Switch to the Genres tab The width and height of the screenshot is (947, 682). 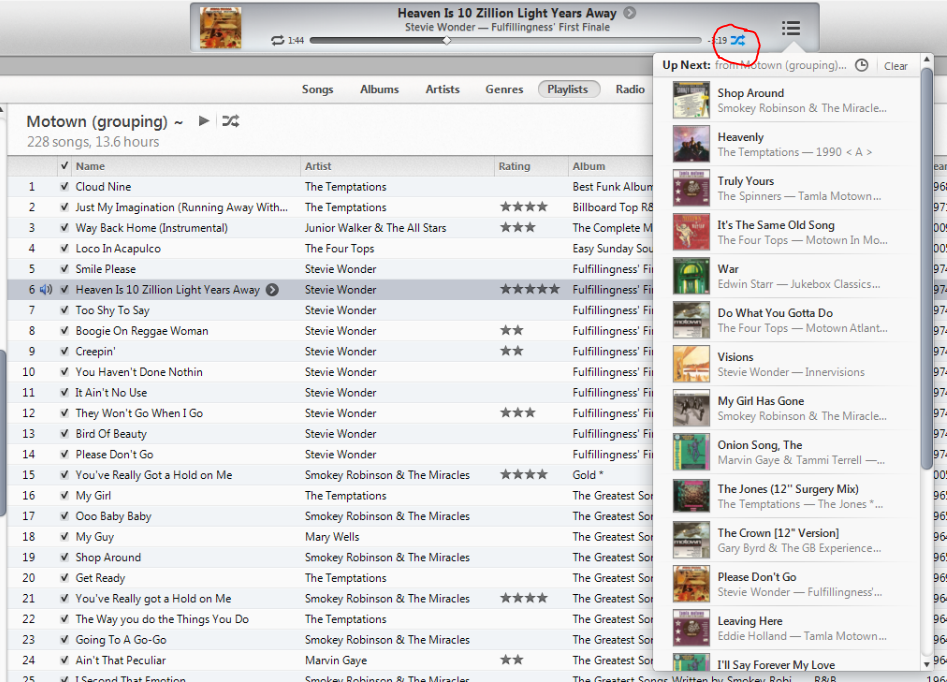504,89
